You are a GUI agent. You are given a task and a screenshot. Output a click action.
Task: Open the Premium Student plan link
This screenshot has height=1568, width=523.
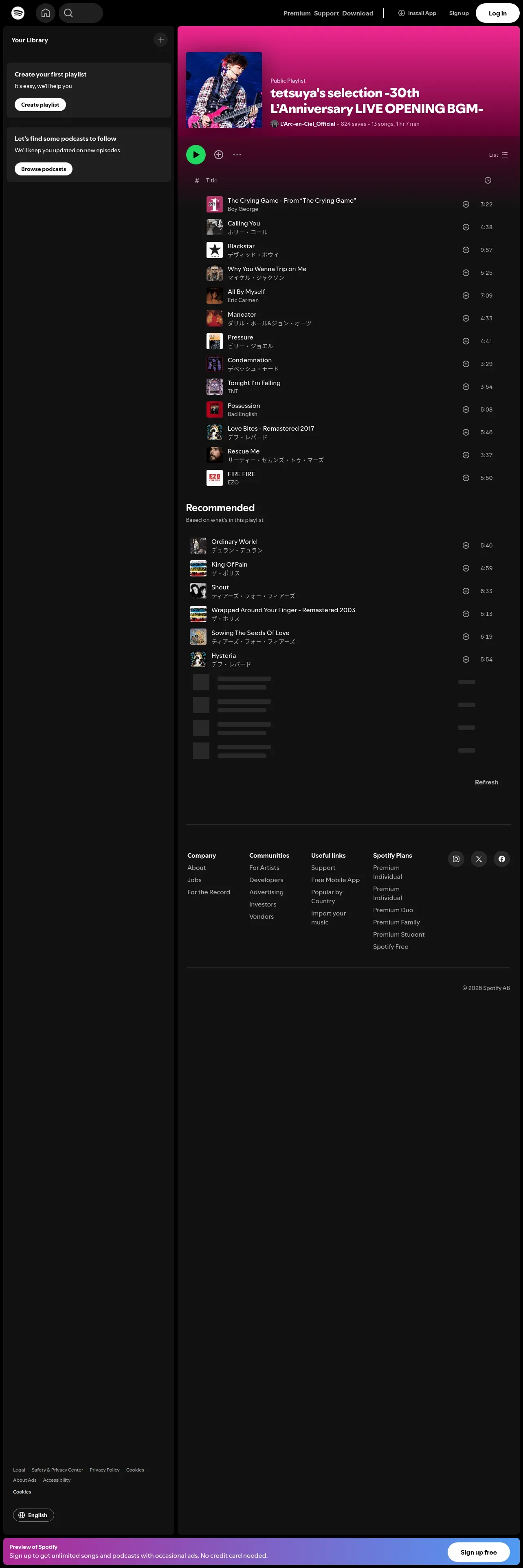(399, 934)
